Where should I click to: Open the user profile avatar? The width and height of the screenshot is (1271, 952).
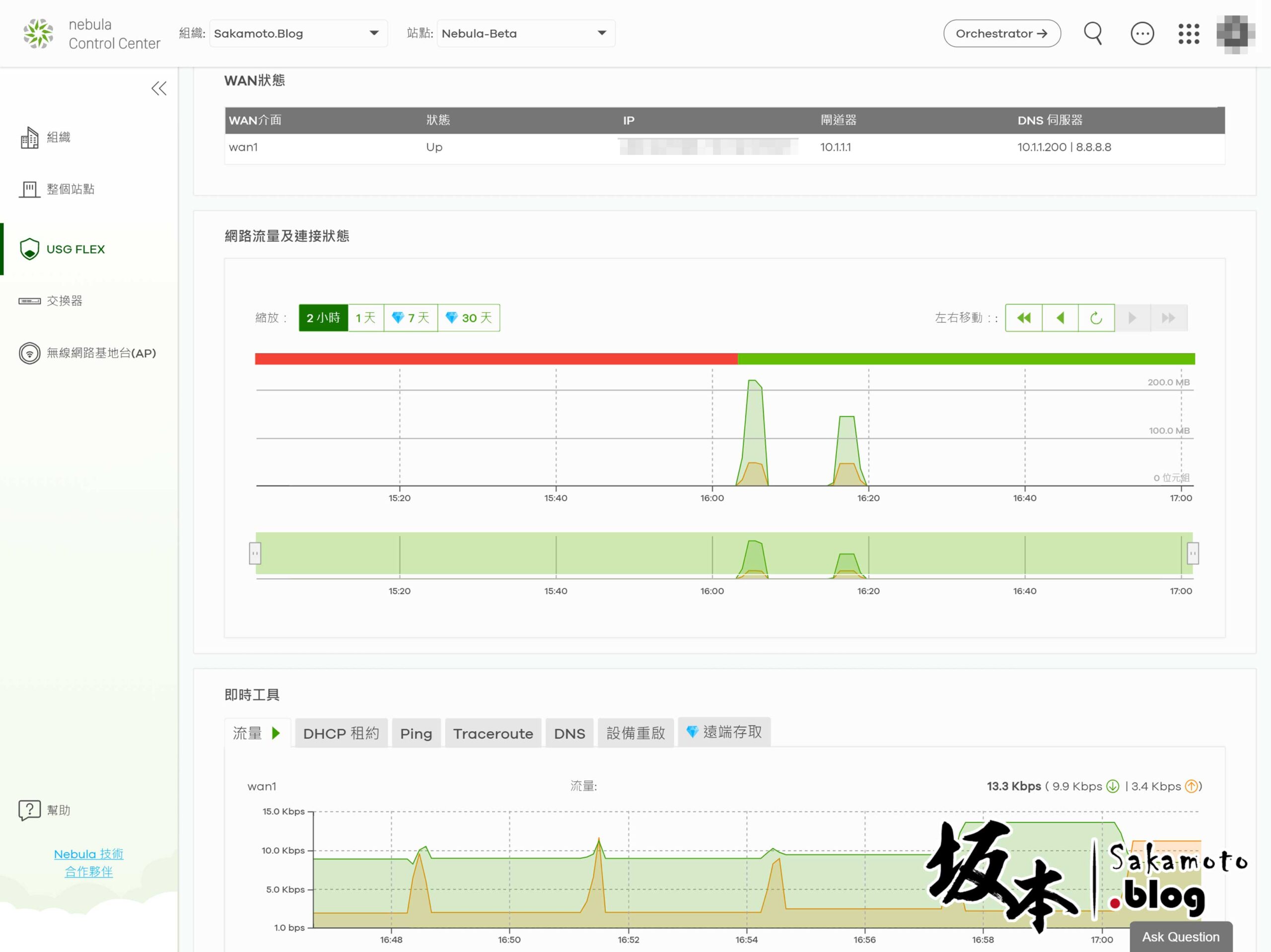coord(1235,34)
